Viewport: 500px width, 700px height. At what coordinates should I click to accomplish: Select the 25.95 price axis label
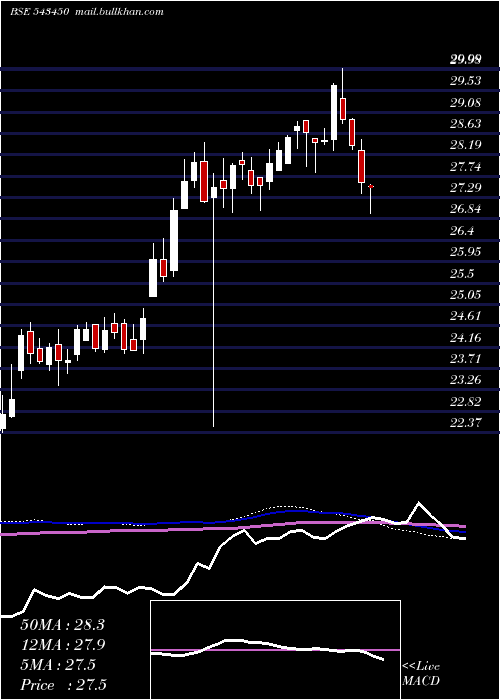point(466,252)
